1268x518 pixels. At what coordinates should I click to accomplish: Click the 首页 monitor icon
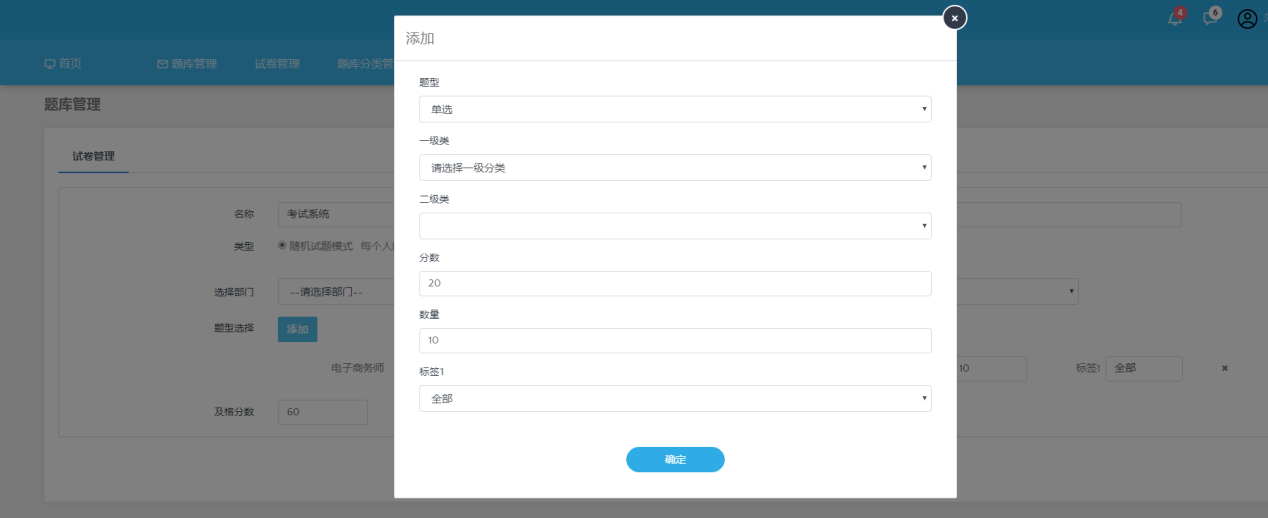point(50,64)
